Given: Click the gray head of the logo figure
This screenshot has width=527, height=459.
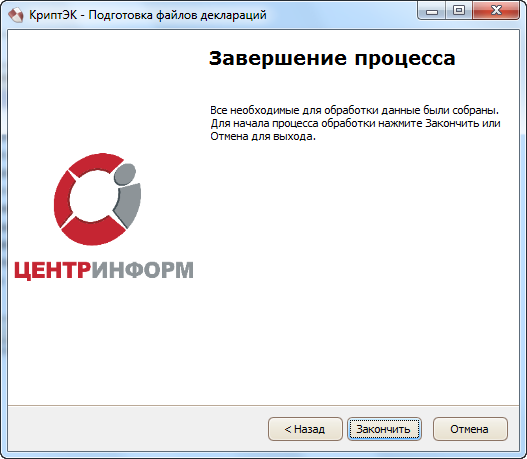Looking at the screenshot, I should (x=125, y=174).
